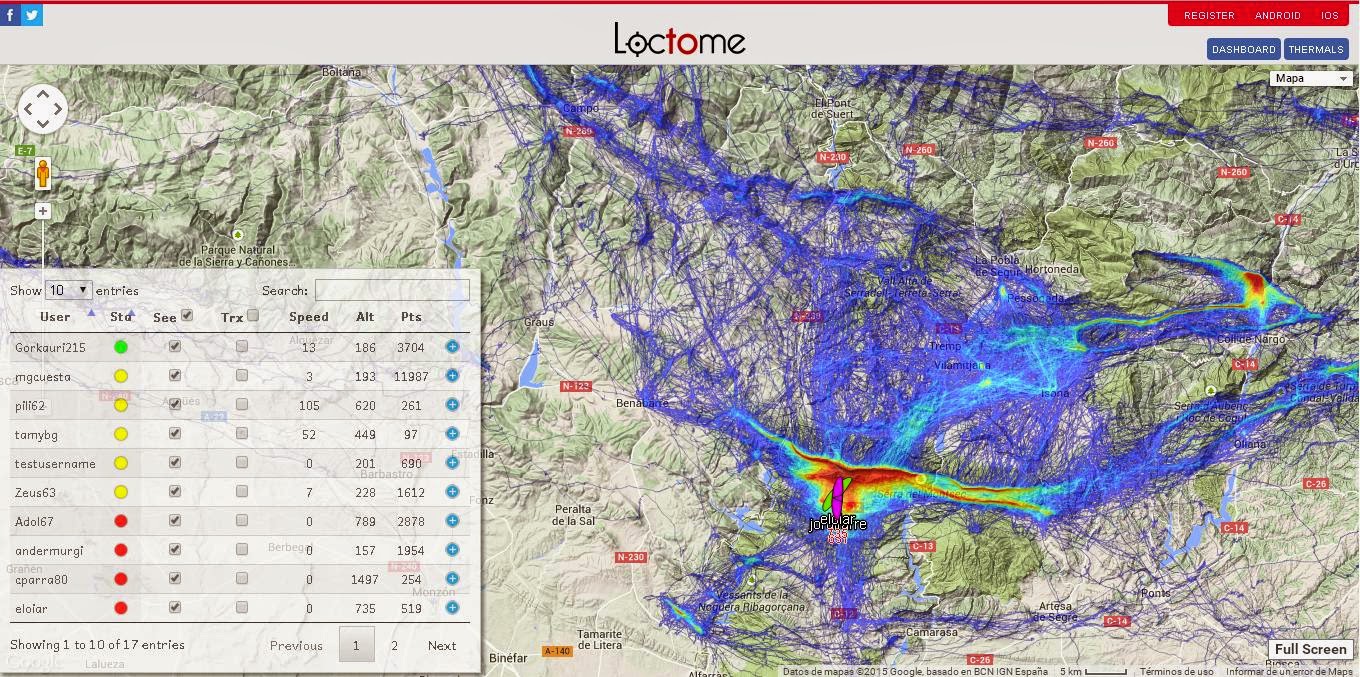Click inside the Search field
The width and height of the screenshot is (1360, 677).
coord(392,290)
